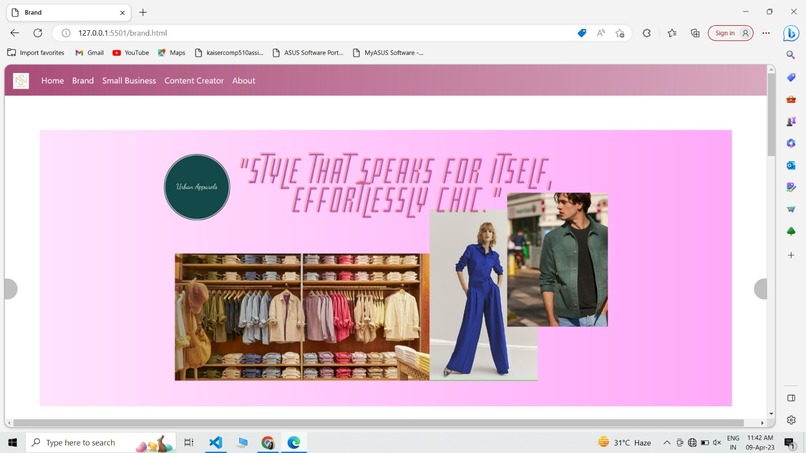This screenshot has width=806, height=453.
Task: Open the Windows Start menu
Action: pyautogui.click(x=12, y=442)
